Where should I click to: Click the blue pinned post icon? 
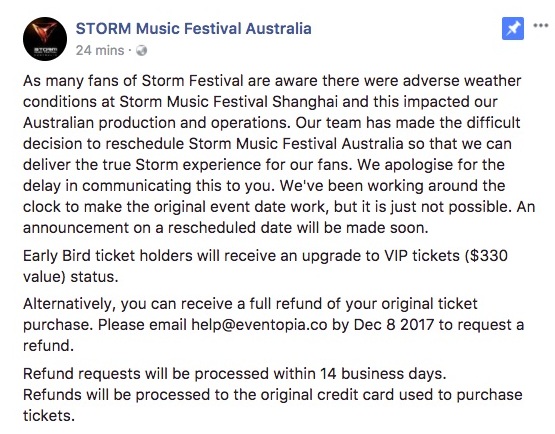[x=513, y=29]
